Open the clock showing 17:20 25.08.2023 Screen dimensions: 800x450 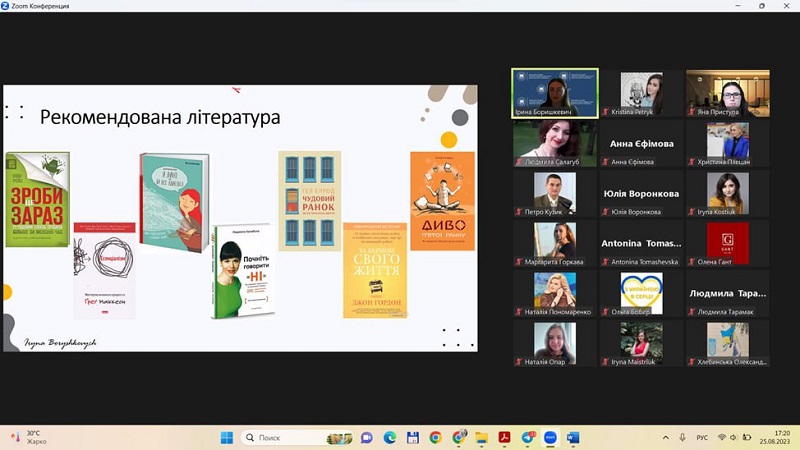(x=774, y=437)
